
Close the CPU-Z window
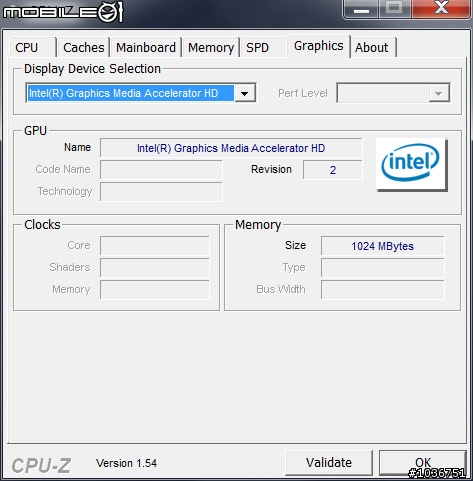click(441, 9)
